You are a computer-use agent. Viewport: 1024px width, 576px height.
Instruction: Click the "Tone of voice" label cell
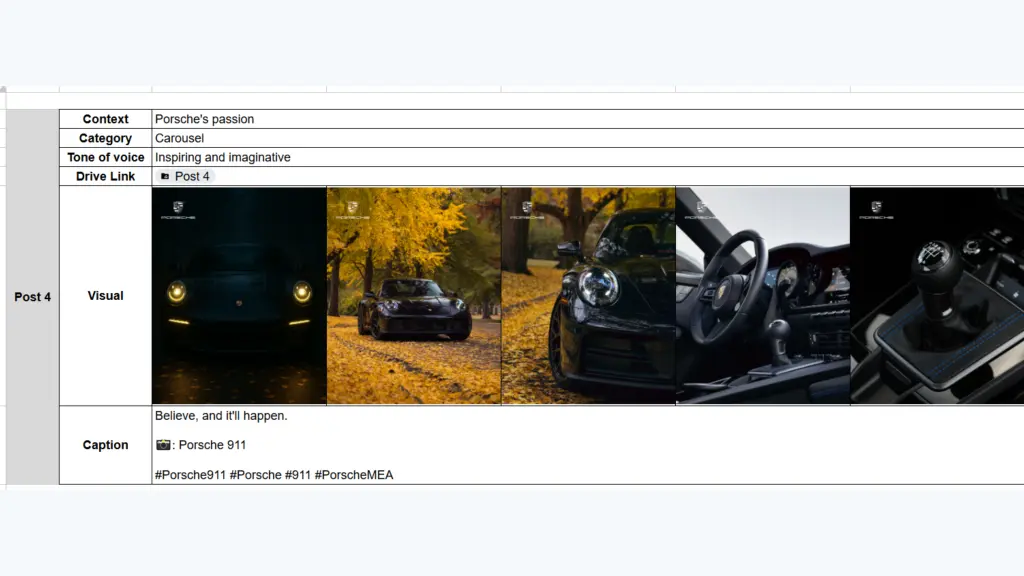pyautogui.click(x=105, y=157)
